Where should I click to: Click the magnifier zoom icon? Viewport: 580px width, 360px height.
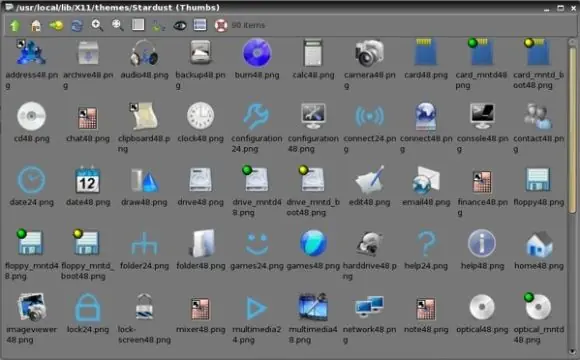(97, 25)
